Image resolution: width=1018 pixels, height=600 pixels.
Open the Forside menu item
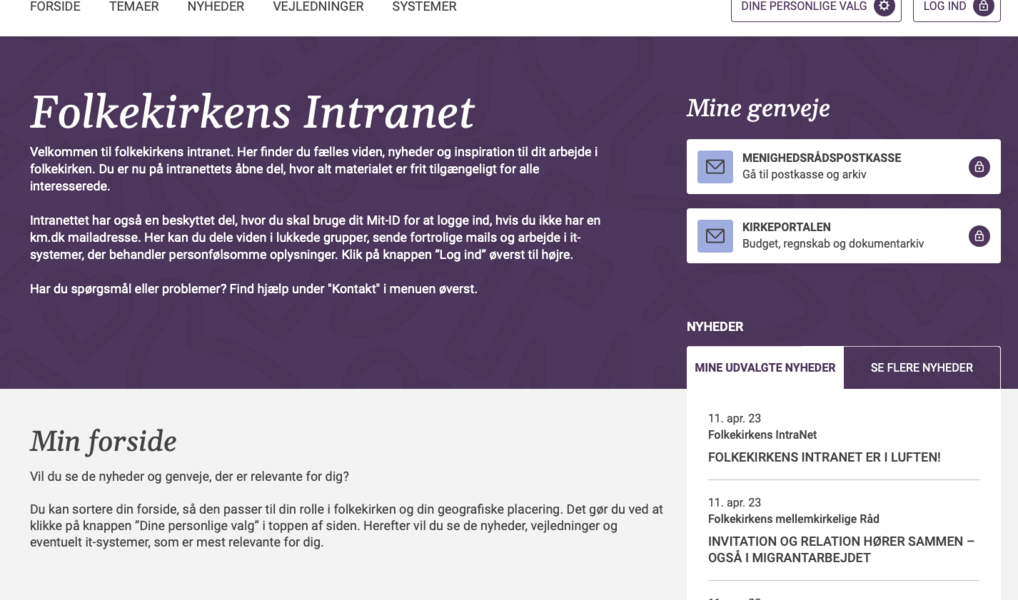pyautogui.click(x=55, y=7)
